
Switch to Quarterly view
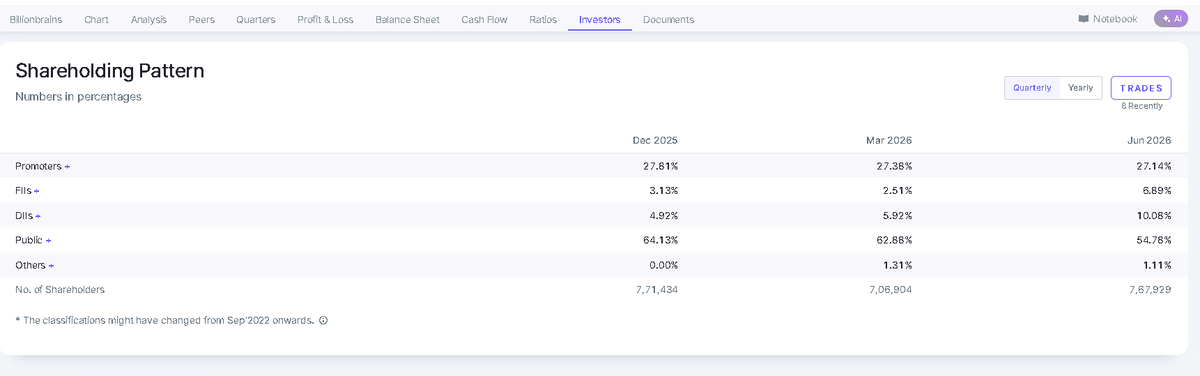(1032, 88)
